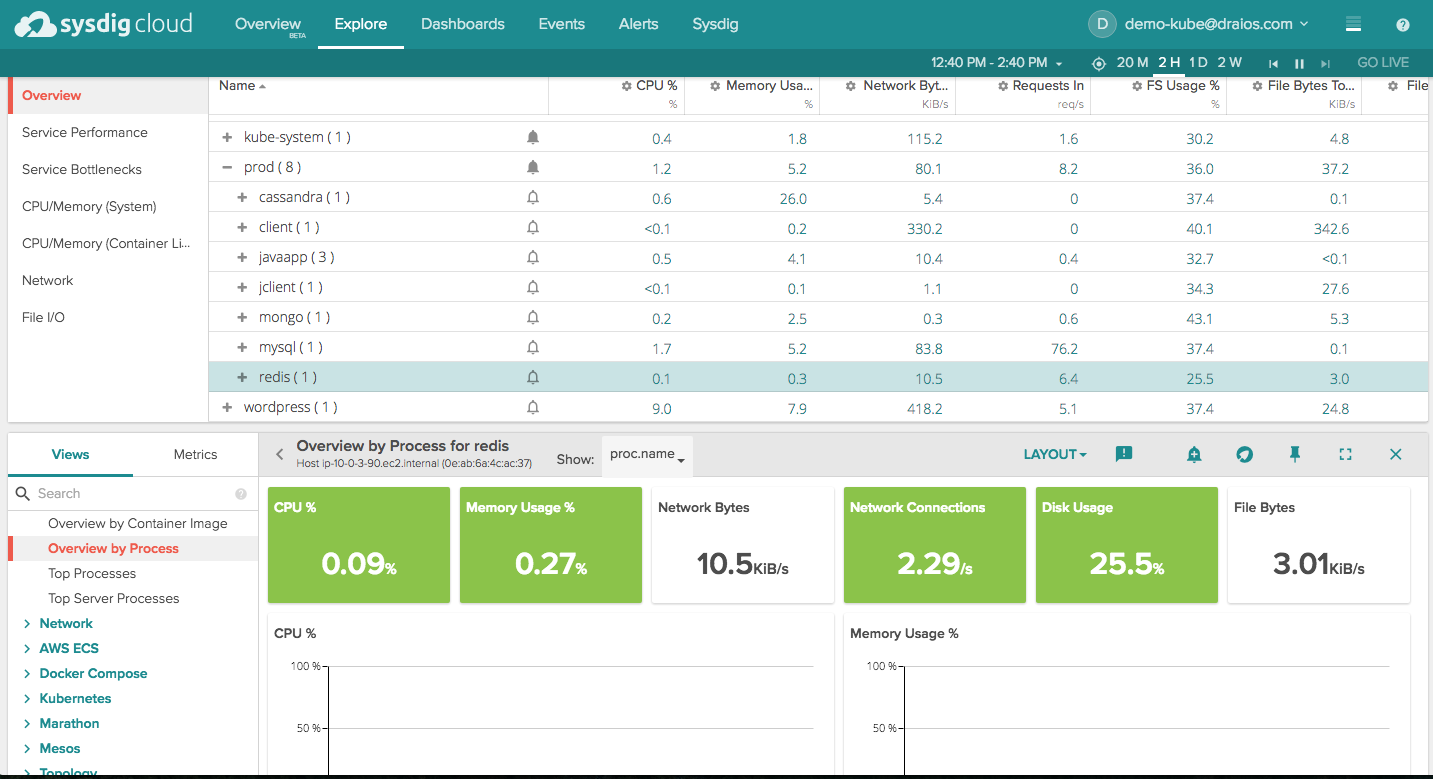This screenshot has height=779, width=1433.
Task: Click the alert bell for prod row
Action: pos(533,167)
